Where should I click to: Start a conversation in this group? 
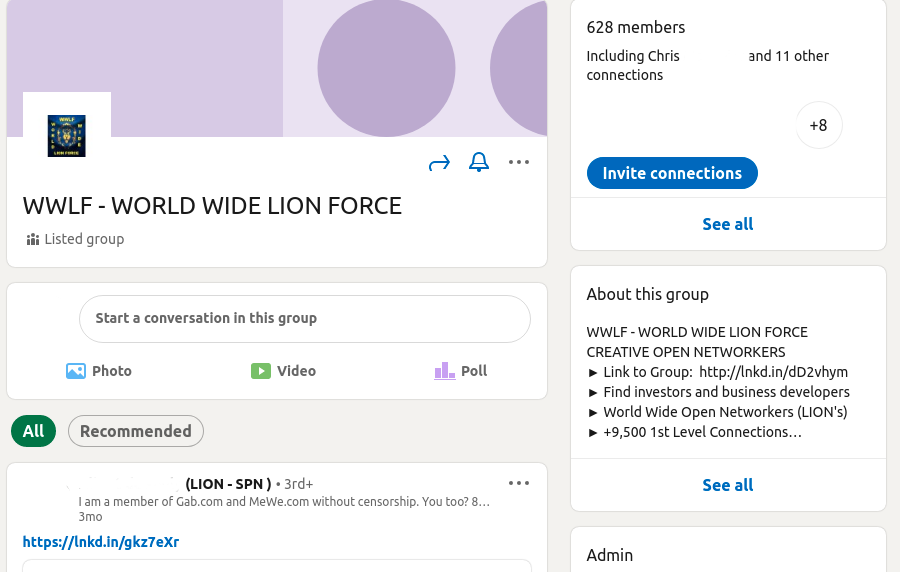click(305, 319)
